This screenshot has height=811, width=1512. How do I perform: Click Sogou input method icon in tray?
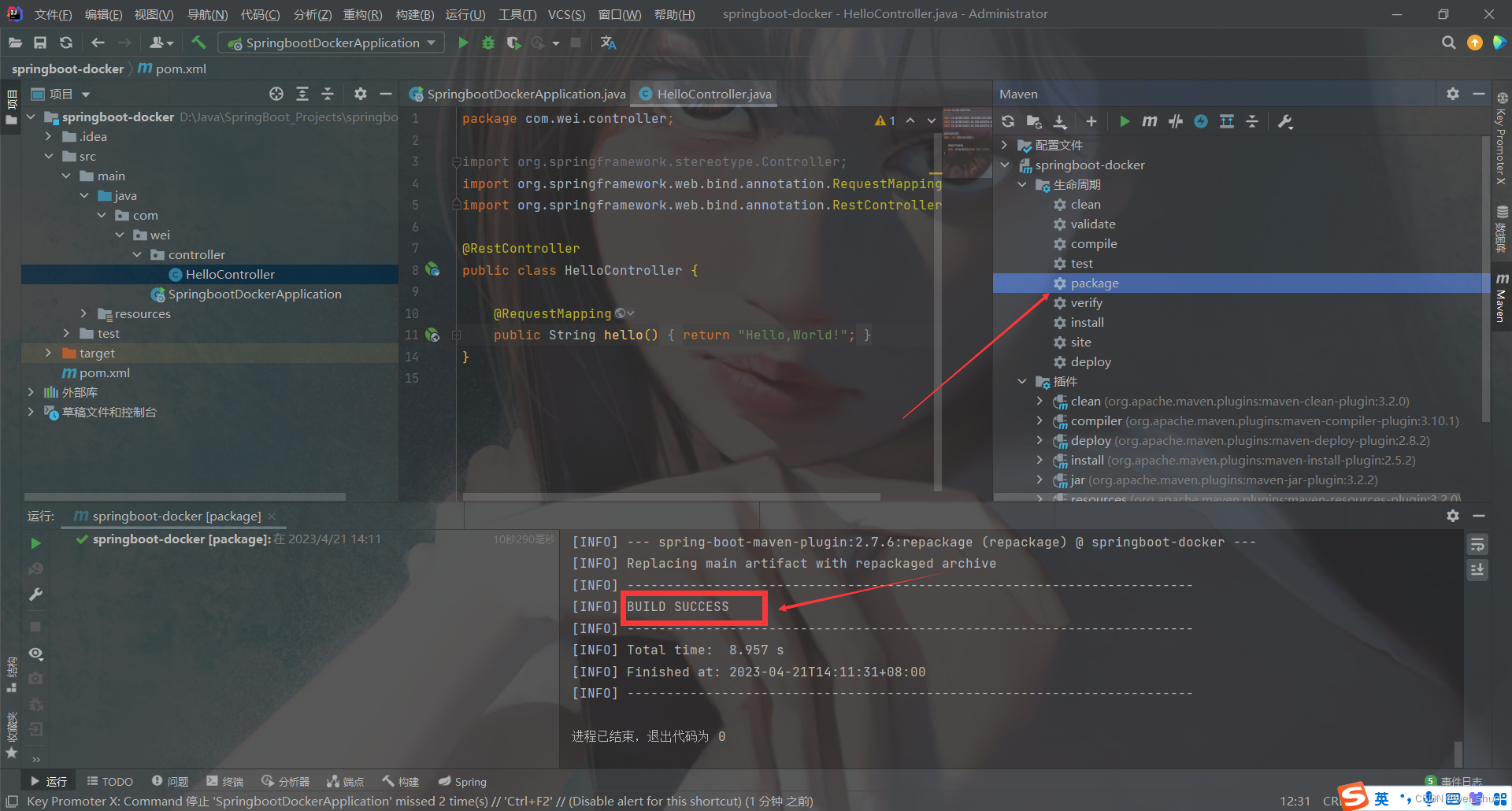(x=1354, y=797)
